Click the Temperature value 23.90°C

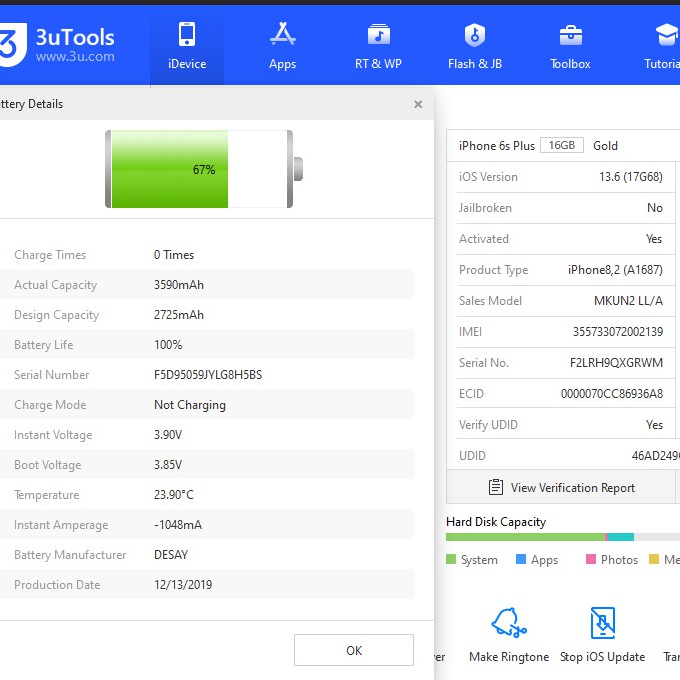click(x=173, y=495)
